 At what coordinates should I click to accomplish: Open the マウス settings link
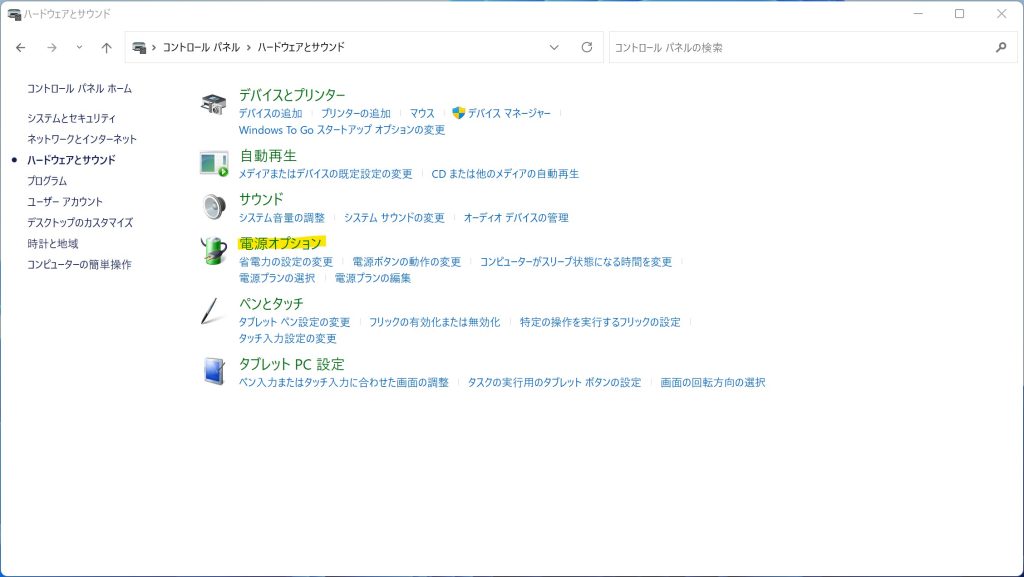tap(422, 114)
